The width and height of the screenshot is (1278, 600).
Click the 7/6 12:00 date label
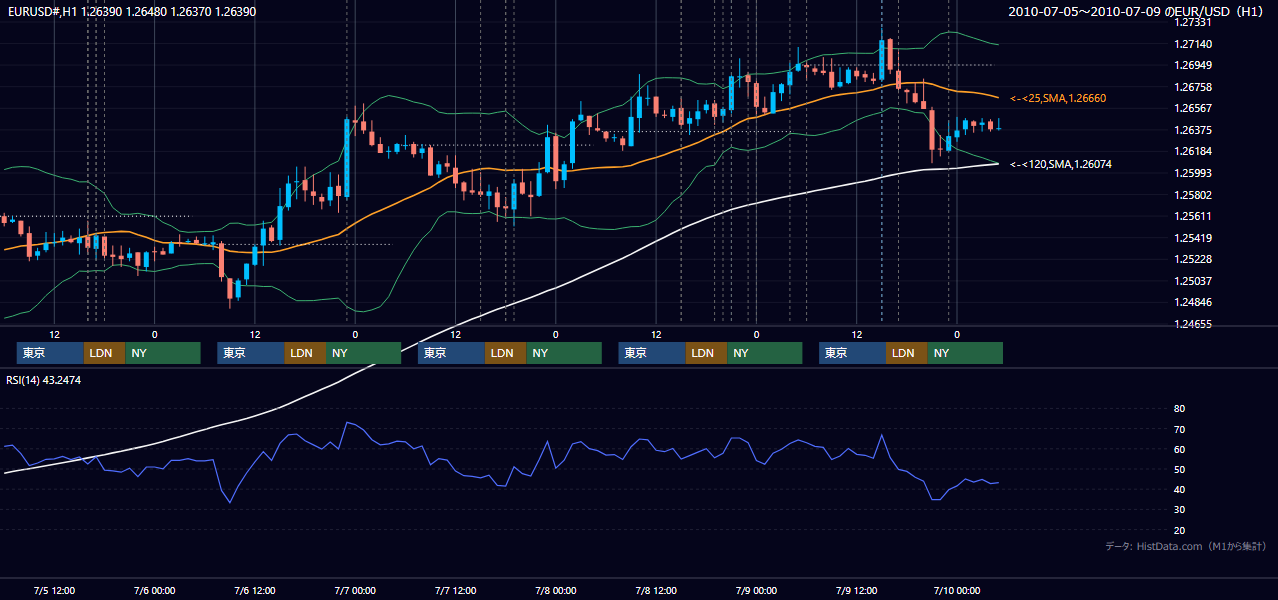[x=254, y=590]
